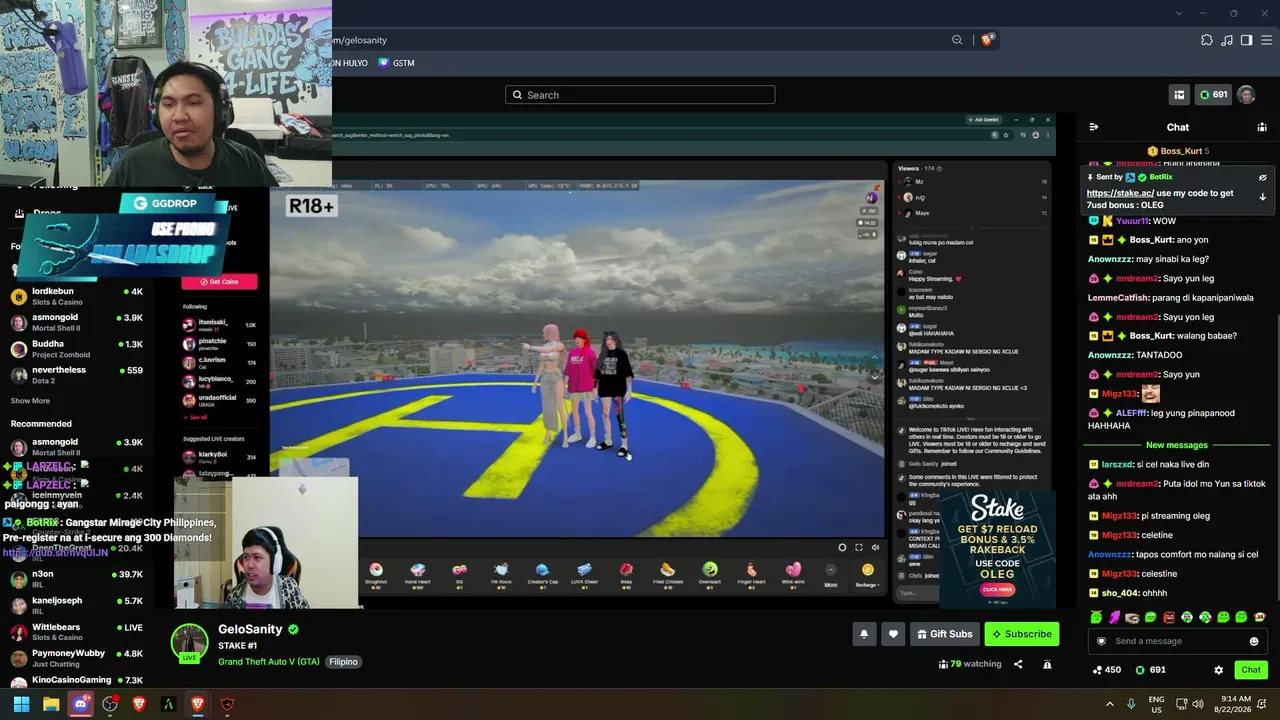Open File Explorer from taskbar
This screenshot has width=1280, height=720.
[51, 704]
